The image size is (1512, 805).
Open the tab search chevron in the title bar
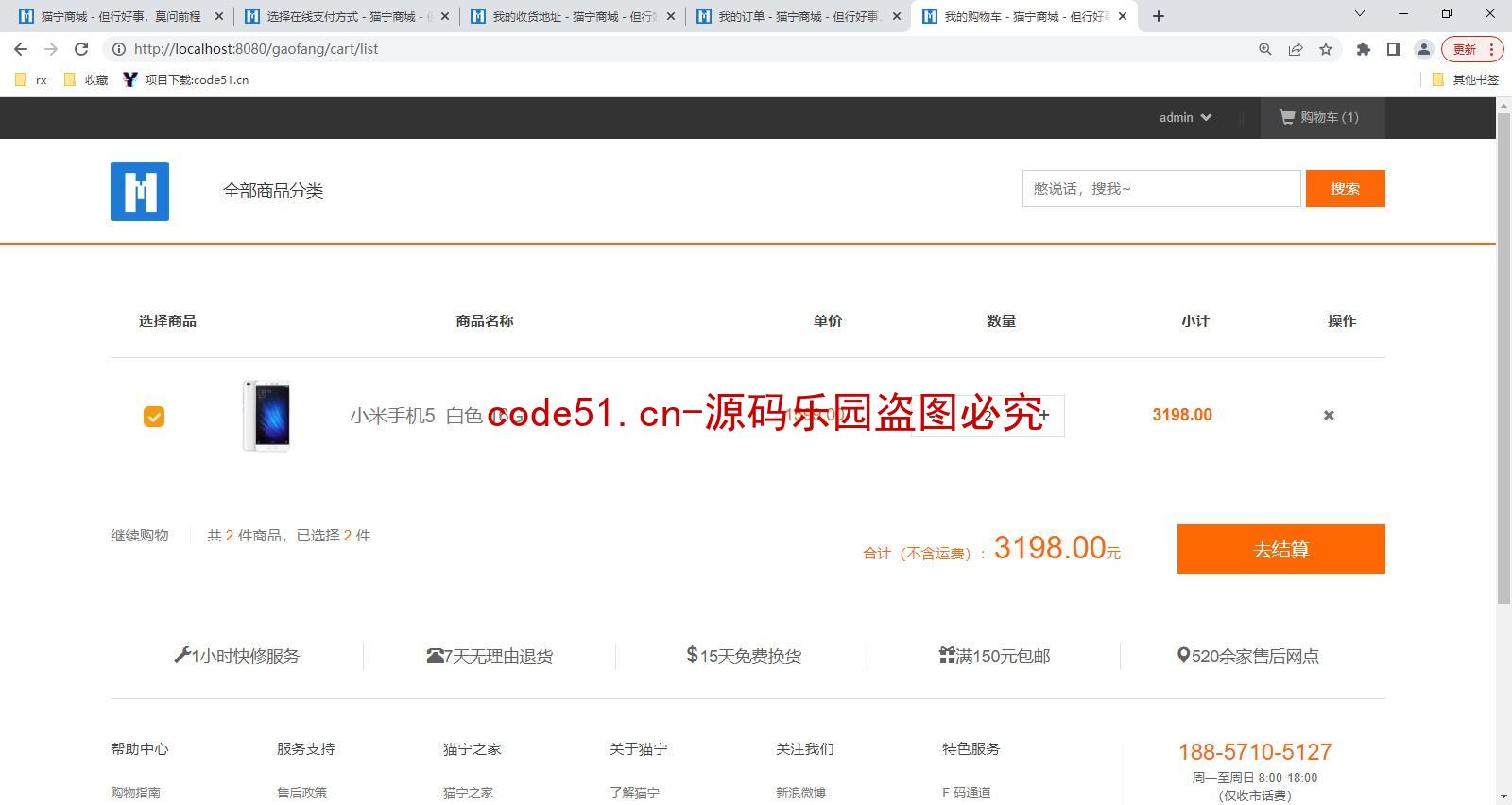pos(1360,13)
